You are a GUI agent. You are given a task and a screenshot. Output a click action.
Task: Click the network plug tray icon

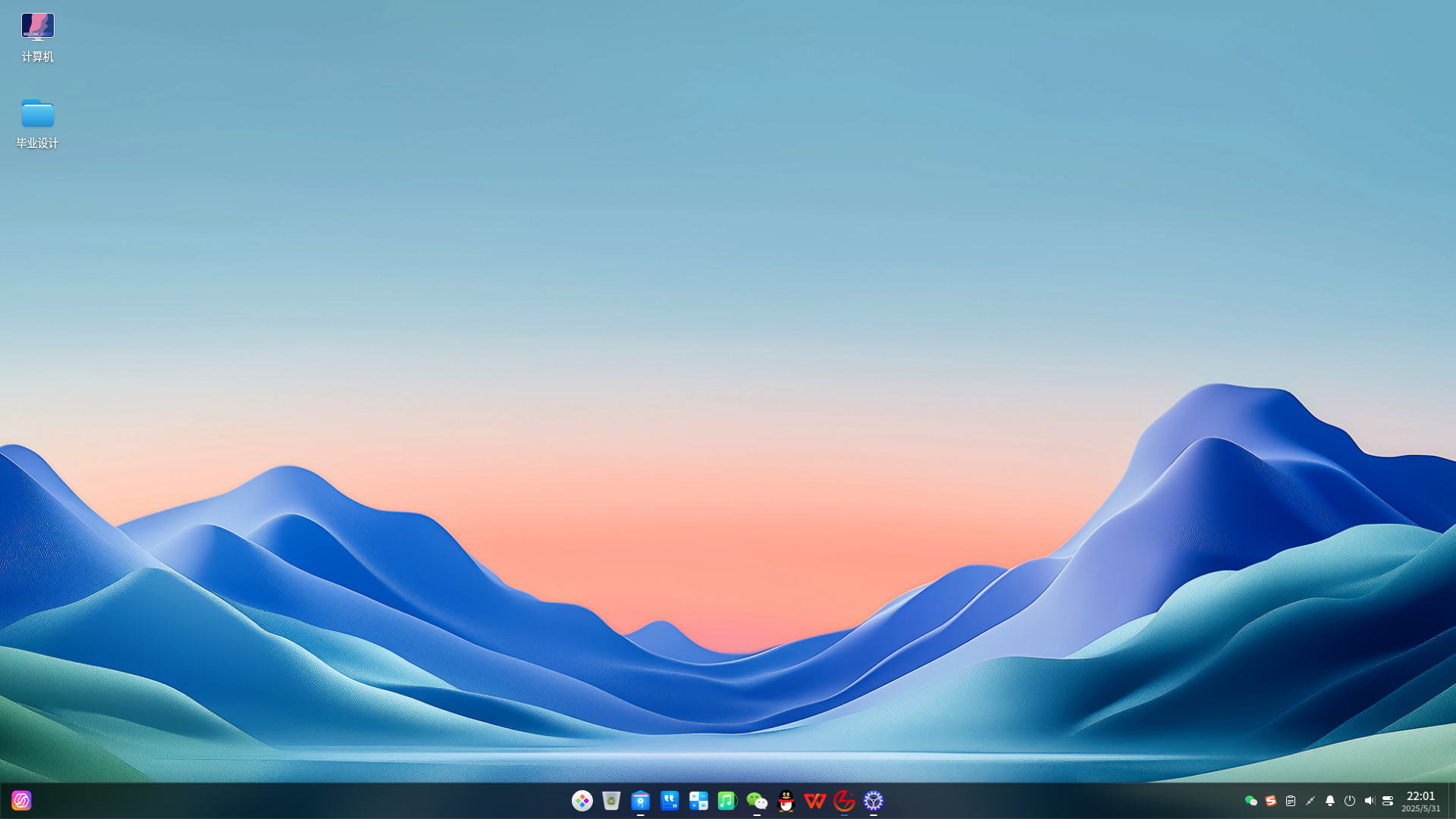point(1310,801)
